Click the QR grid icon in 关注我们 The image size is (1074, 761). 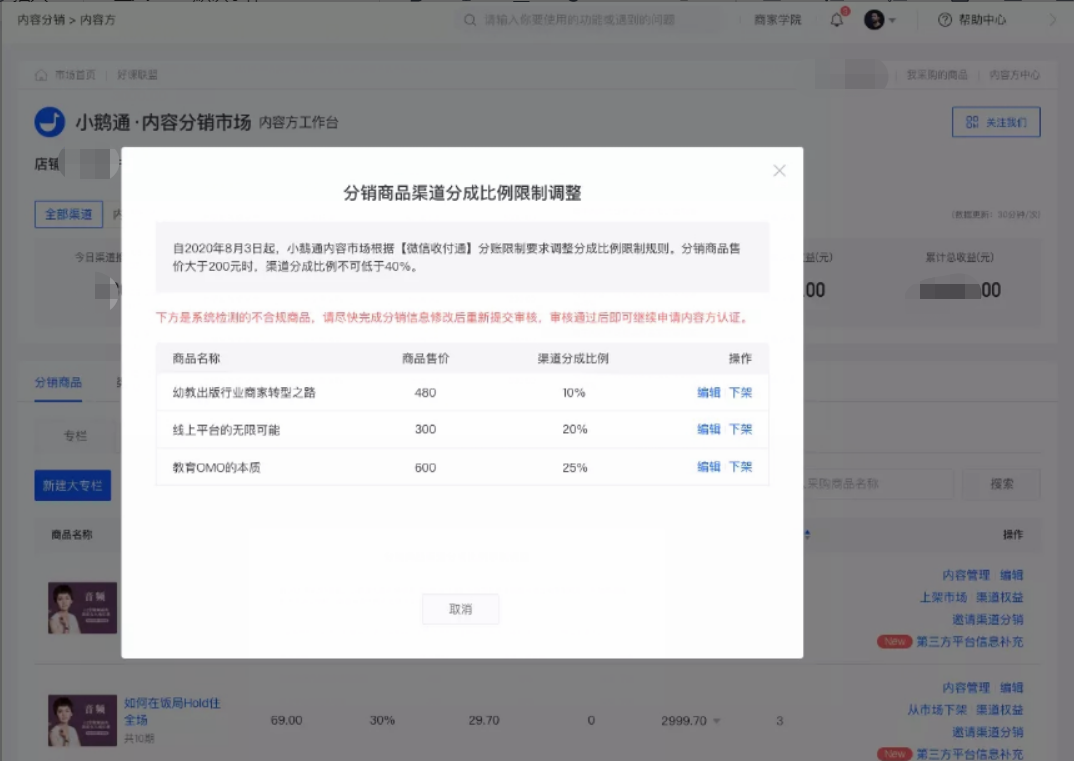972,122
